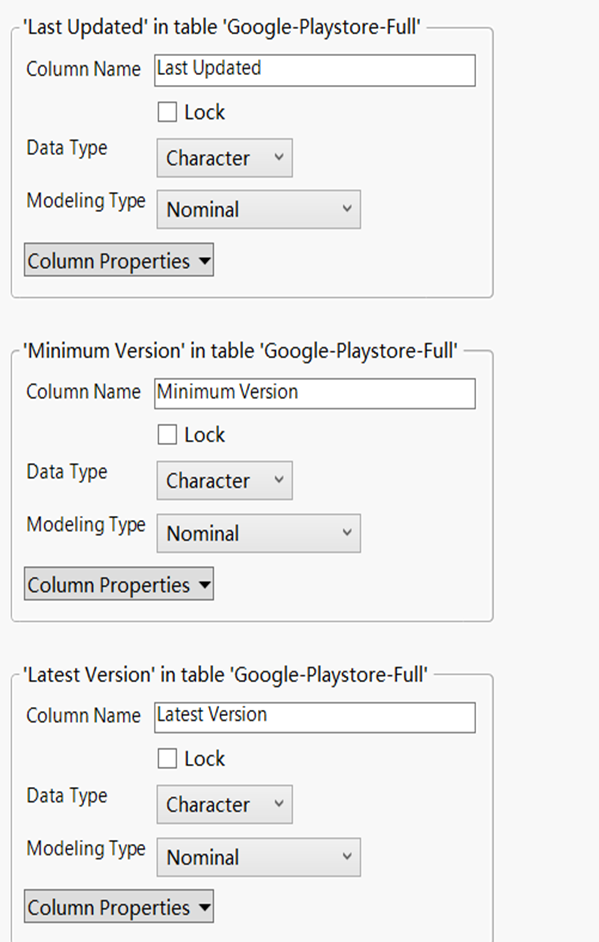599x942 pixels.
Task: Open Modeling Type dropdown for Latest Version
Action: [258, 857]
